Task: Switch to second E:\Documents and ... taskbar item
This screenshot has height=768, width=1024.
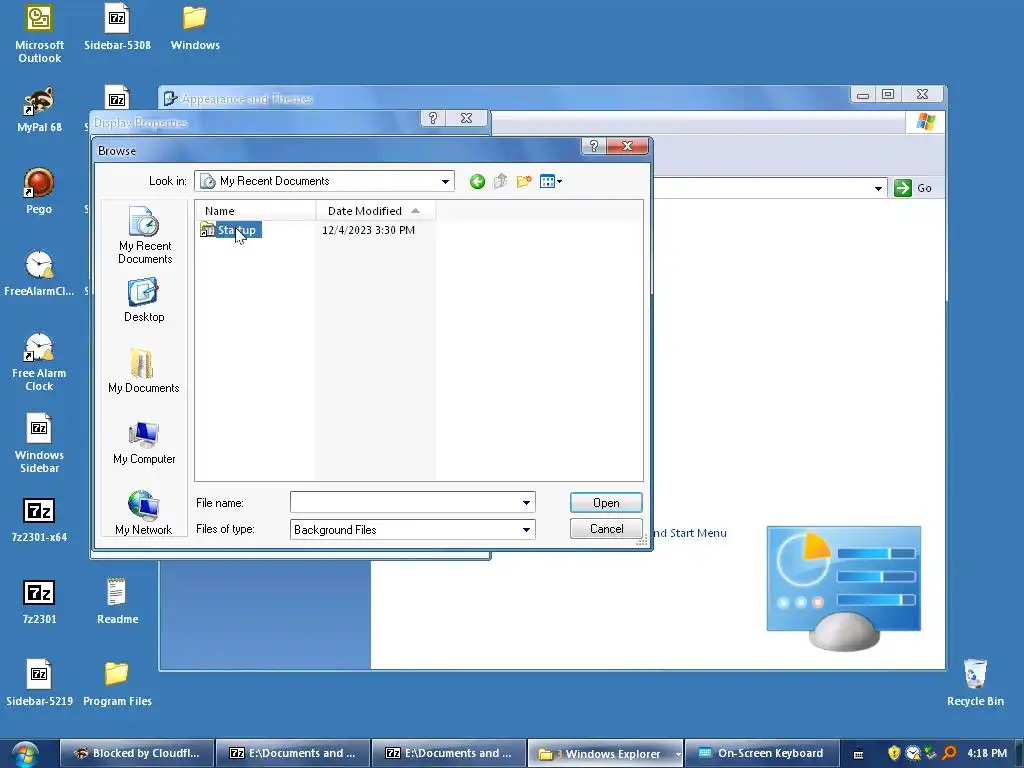Action: point(449,754)
